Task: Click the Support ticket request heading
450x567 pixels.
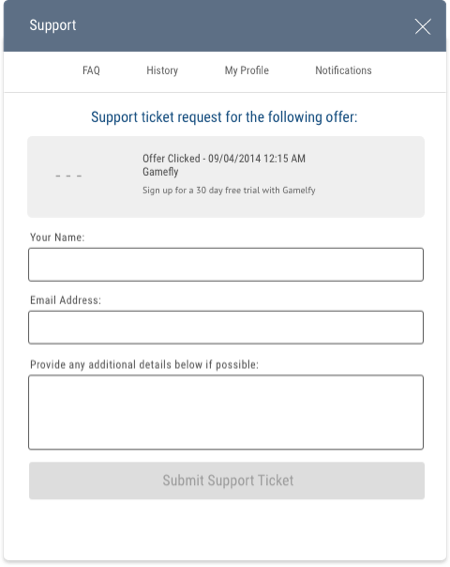Action: pos(224,117)
